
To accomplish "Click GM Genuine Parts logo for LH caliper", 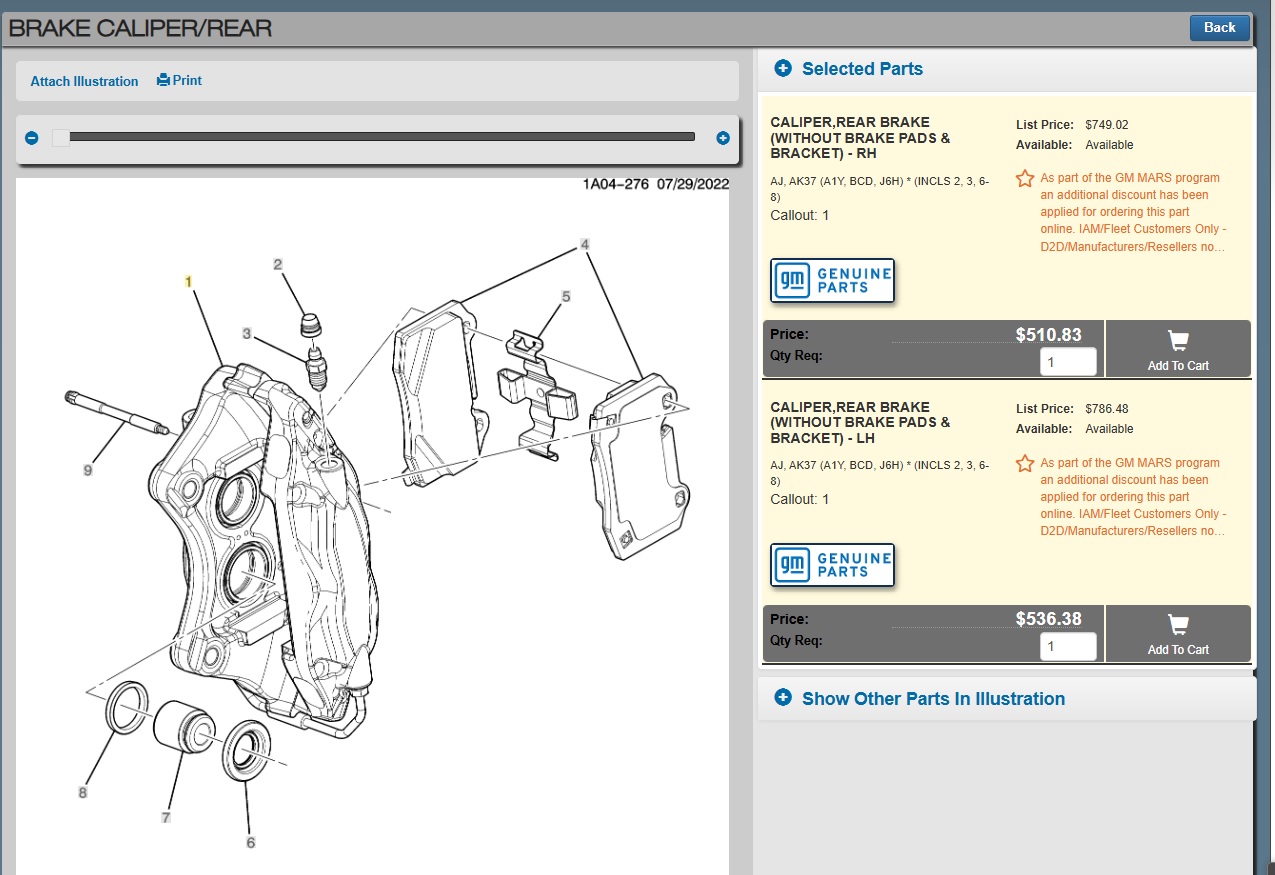I will click(832, 565).
